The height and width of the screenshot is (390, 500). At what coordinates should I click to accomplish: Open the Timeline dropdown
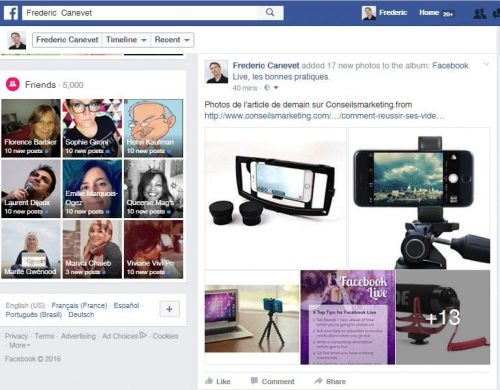click(x=126, y=40)
